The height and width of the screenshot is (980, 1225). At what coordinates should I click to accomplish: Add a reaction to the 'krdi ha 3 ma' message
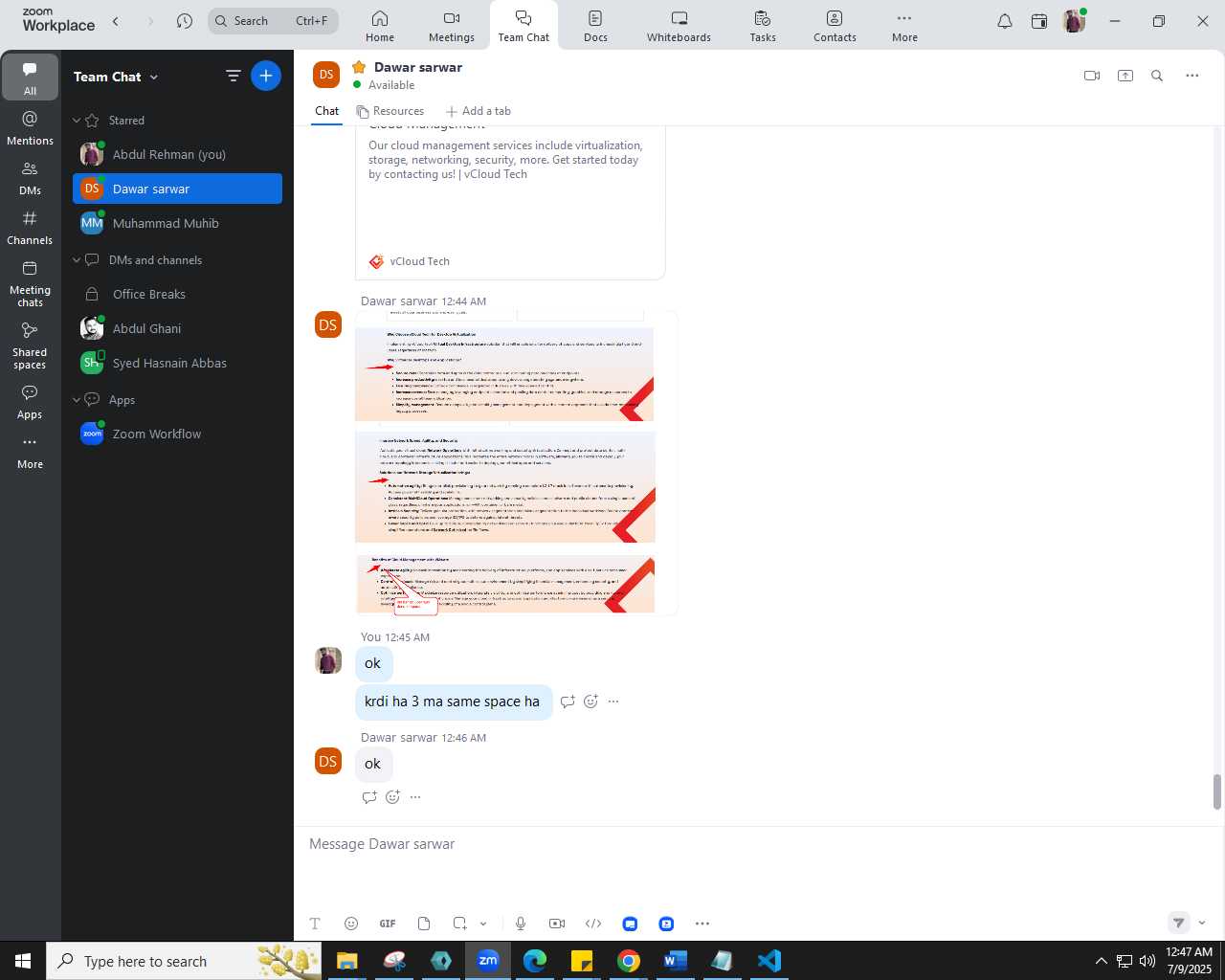point(590,702)
